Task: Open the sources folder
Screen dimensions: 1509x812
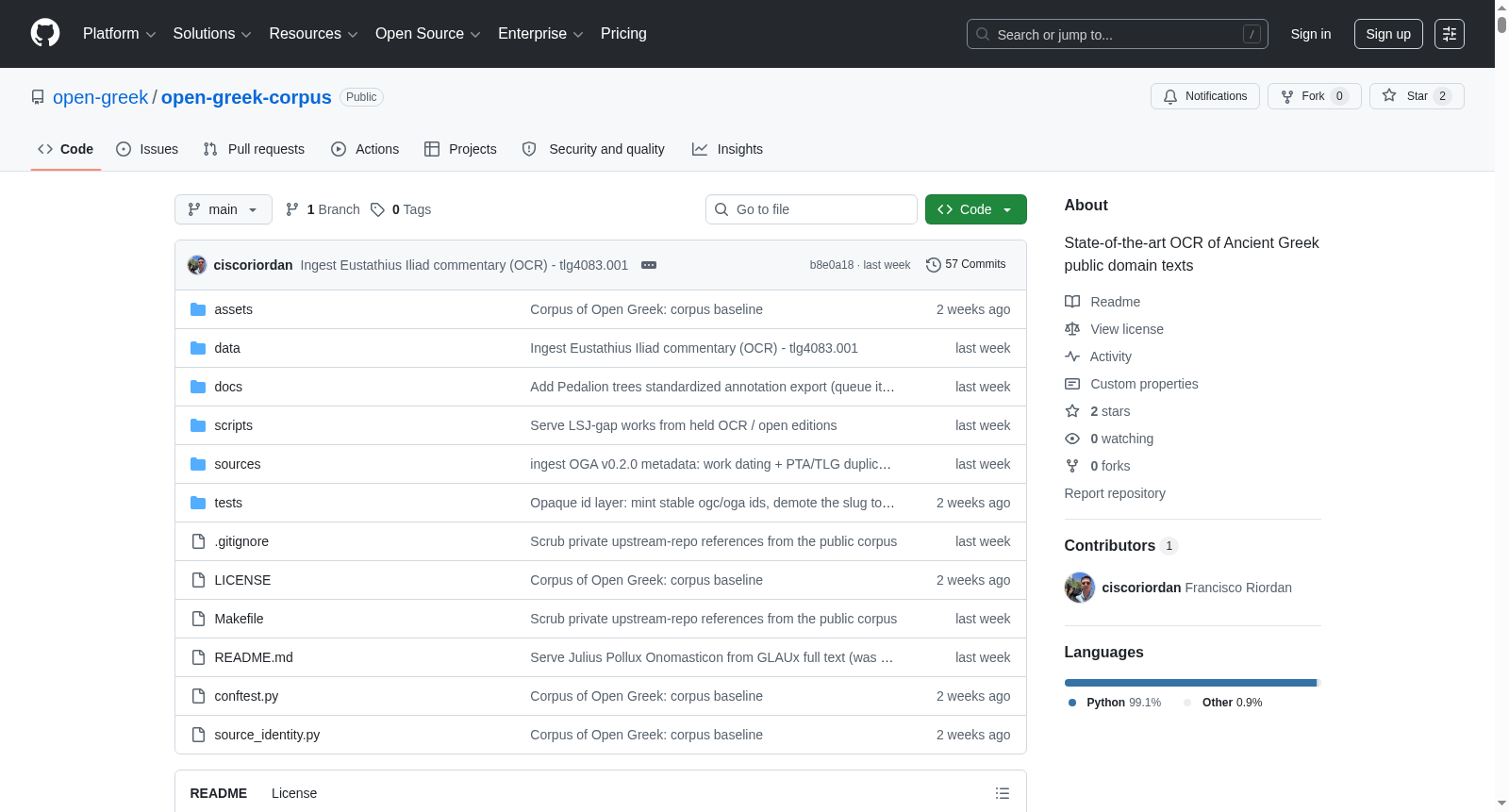Action: [x=238, y=464]
